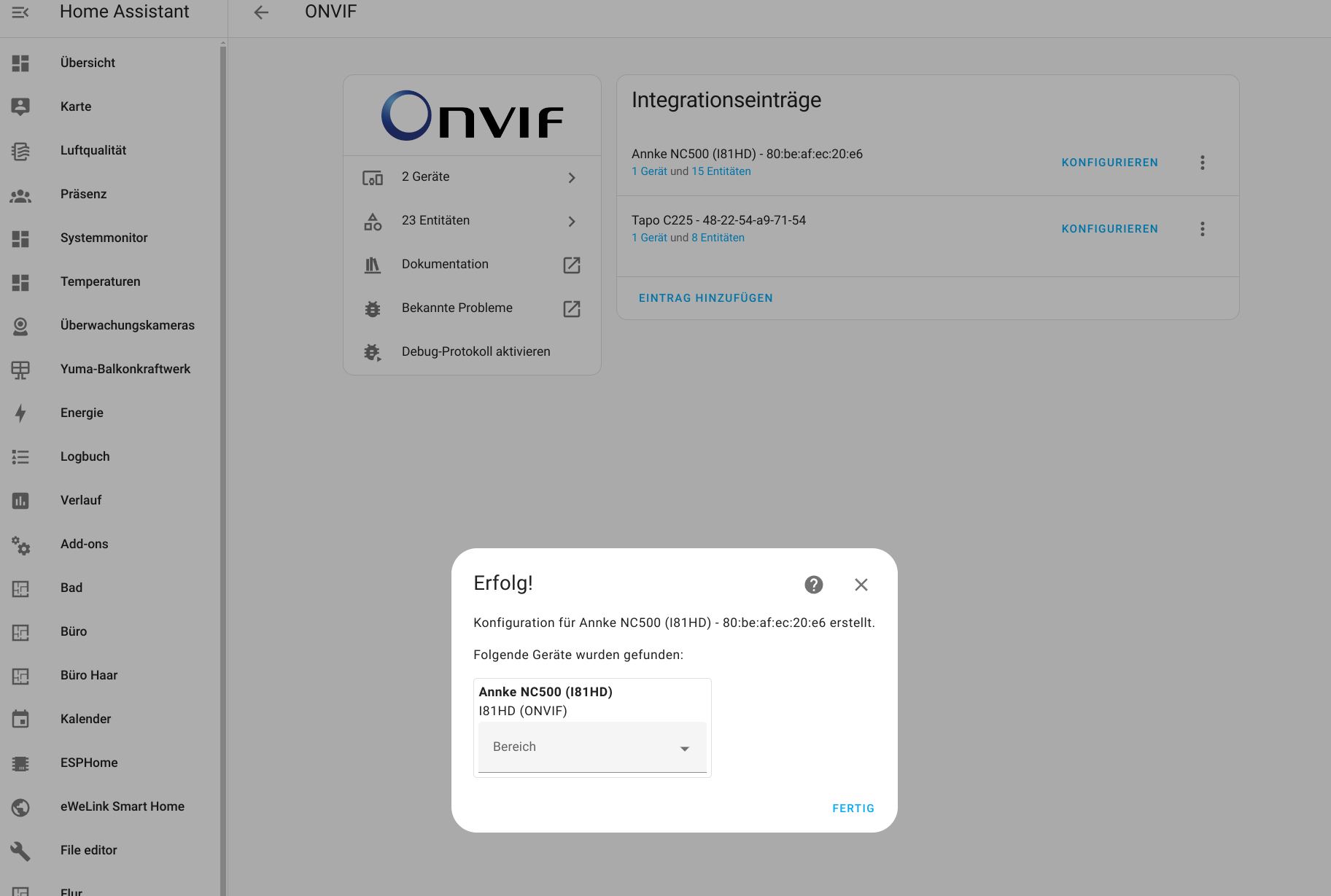Open the 1 Gerät link under Annke NC500
The image size is (1331, 896).
click(x=649, y=171)
